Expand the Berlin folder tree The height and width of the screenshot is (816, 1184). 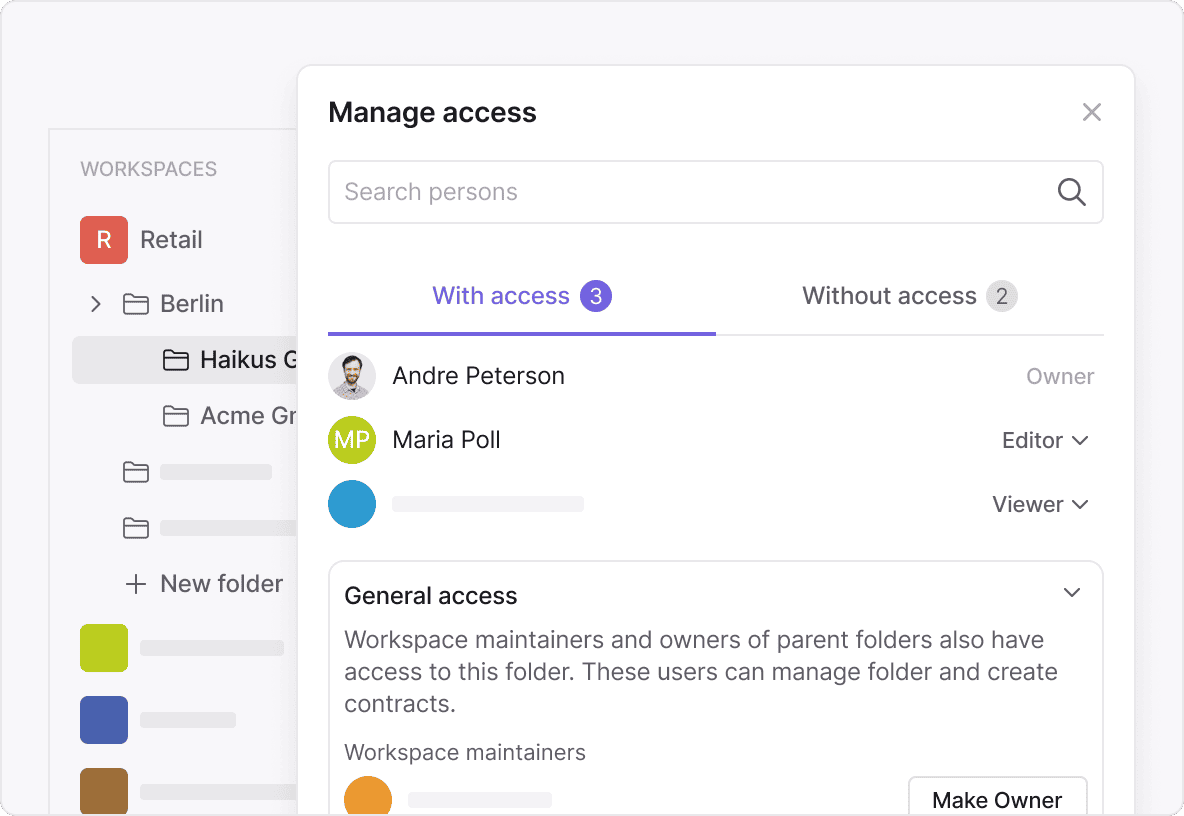(96, 304)
